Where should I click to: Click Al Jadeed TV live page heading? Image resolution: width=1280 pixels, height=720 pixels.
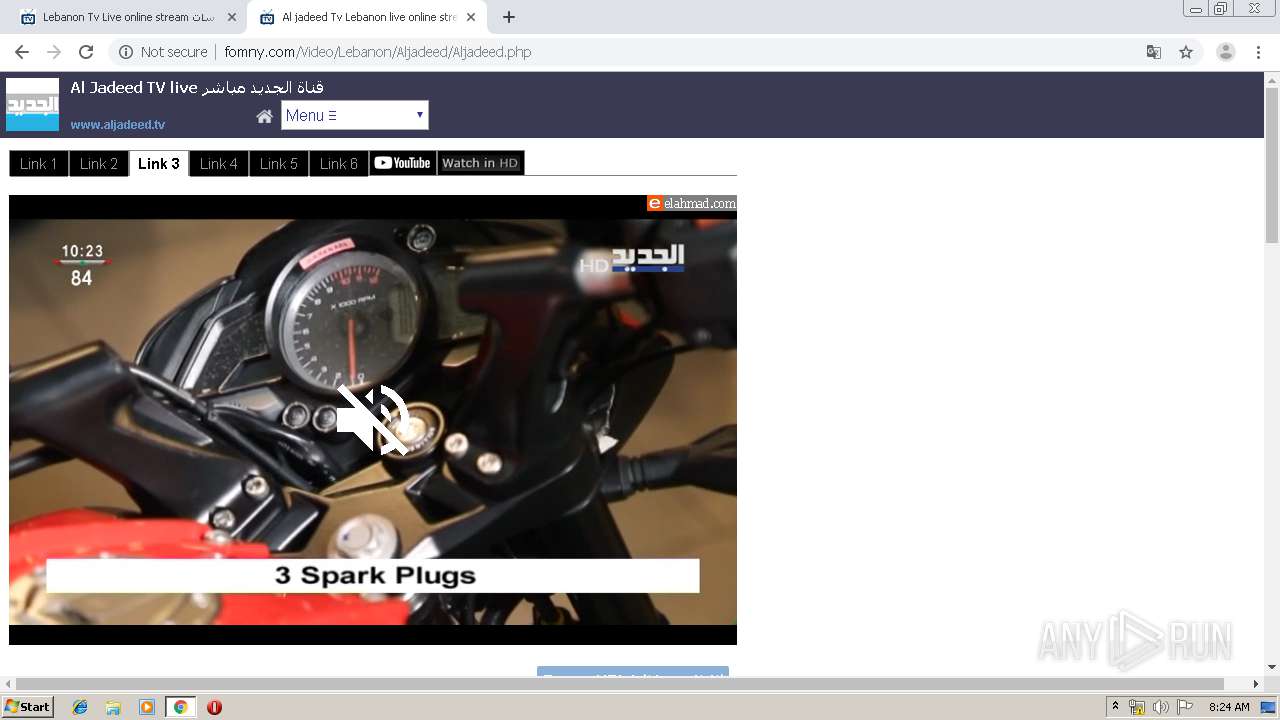(197, 88)
